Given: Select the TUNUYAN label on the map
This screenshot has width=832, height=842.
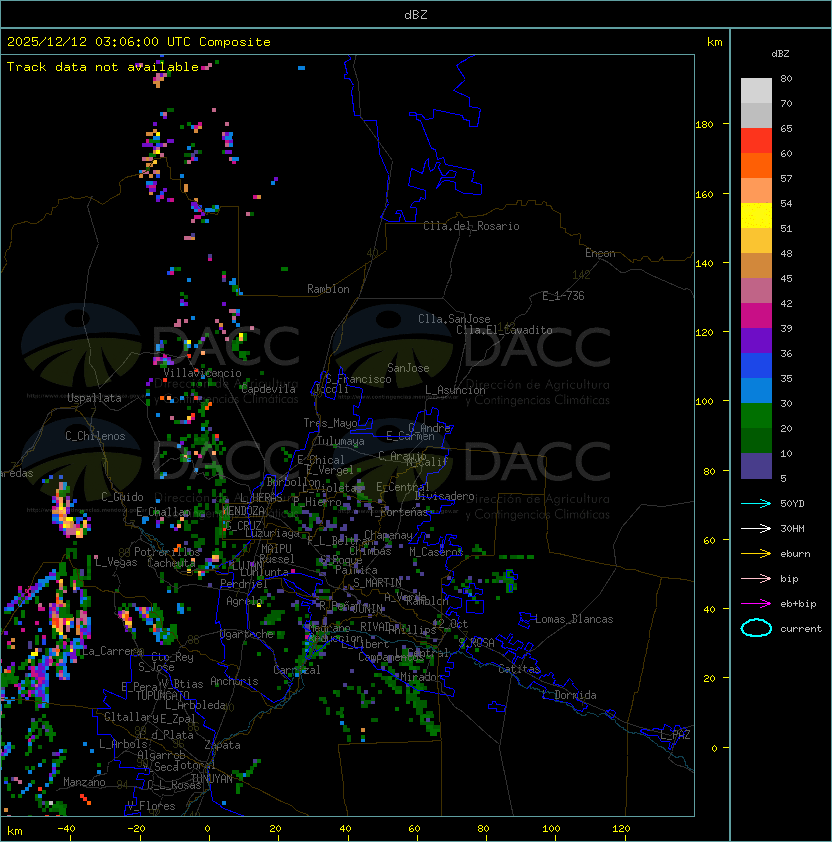Looking at the screenshot, I should 211,778.
